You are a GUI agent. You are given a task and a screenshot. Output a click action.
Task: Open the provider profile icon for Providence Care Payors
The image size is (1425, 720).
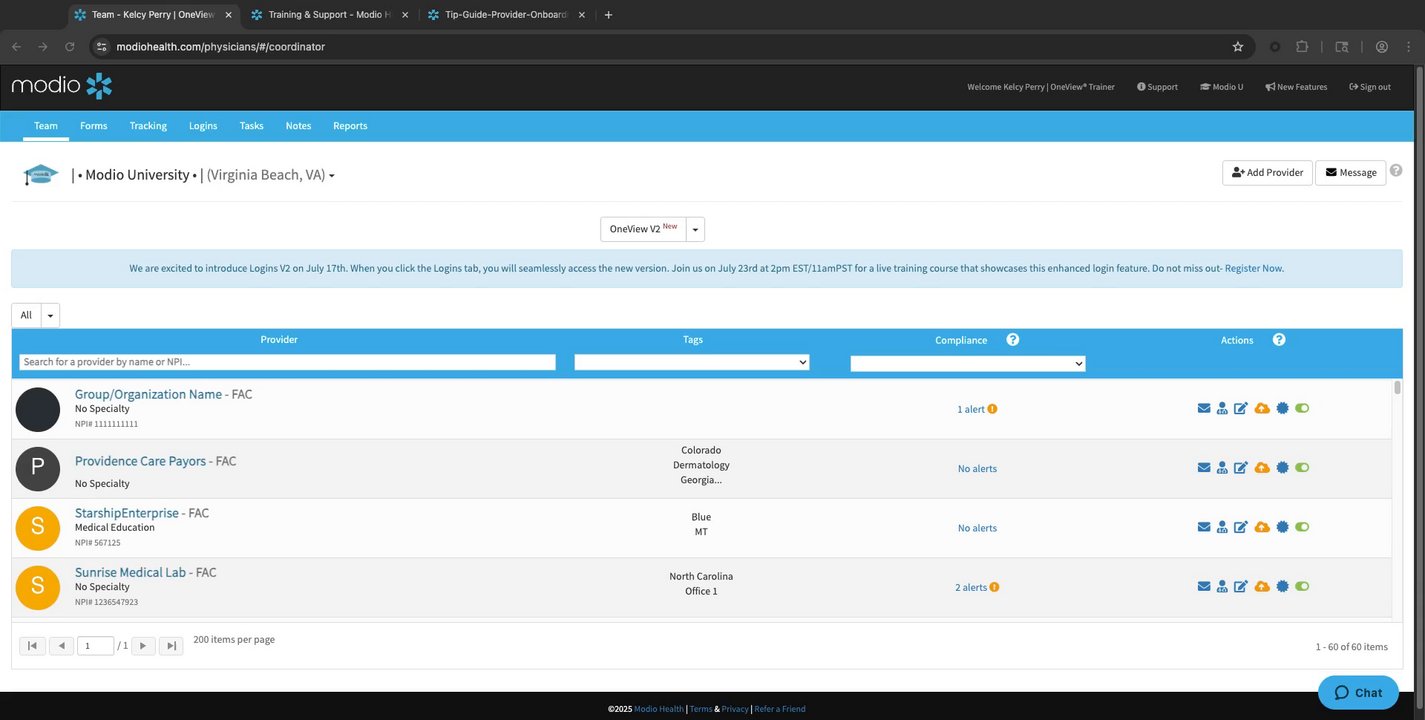point(1222,468)
